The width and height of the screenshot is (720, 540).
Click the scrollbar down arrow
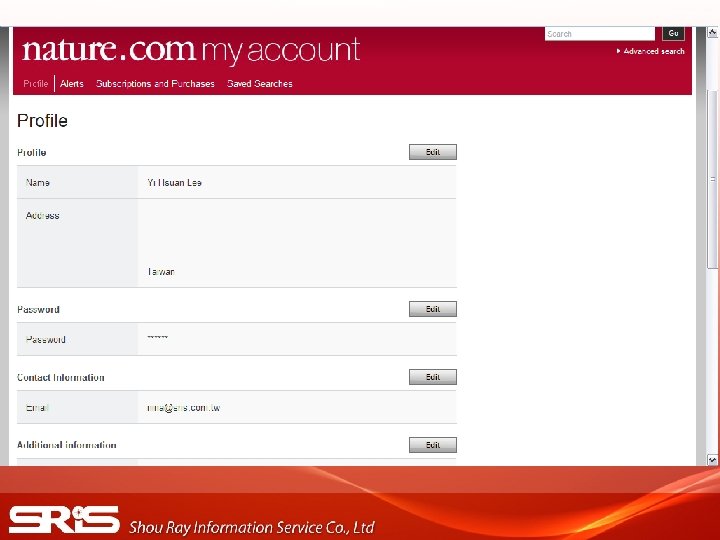pyautogui.click(x=713, y=460)
